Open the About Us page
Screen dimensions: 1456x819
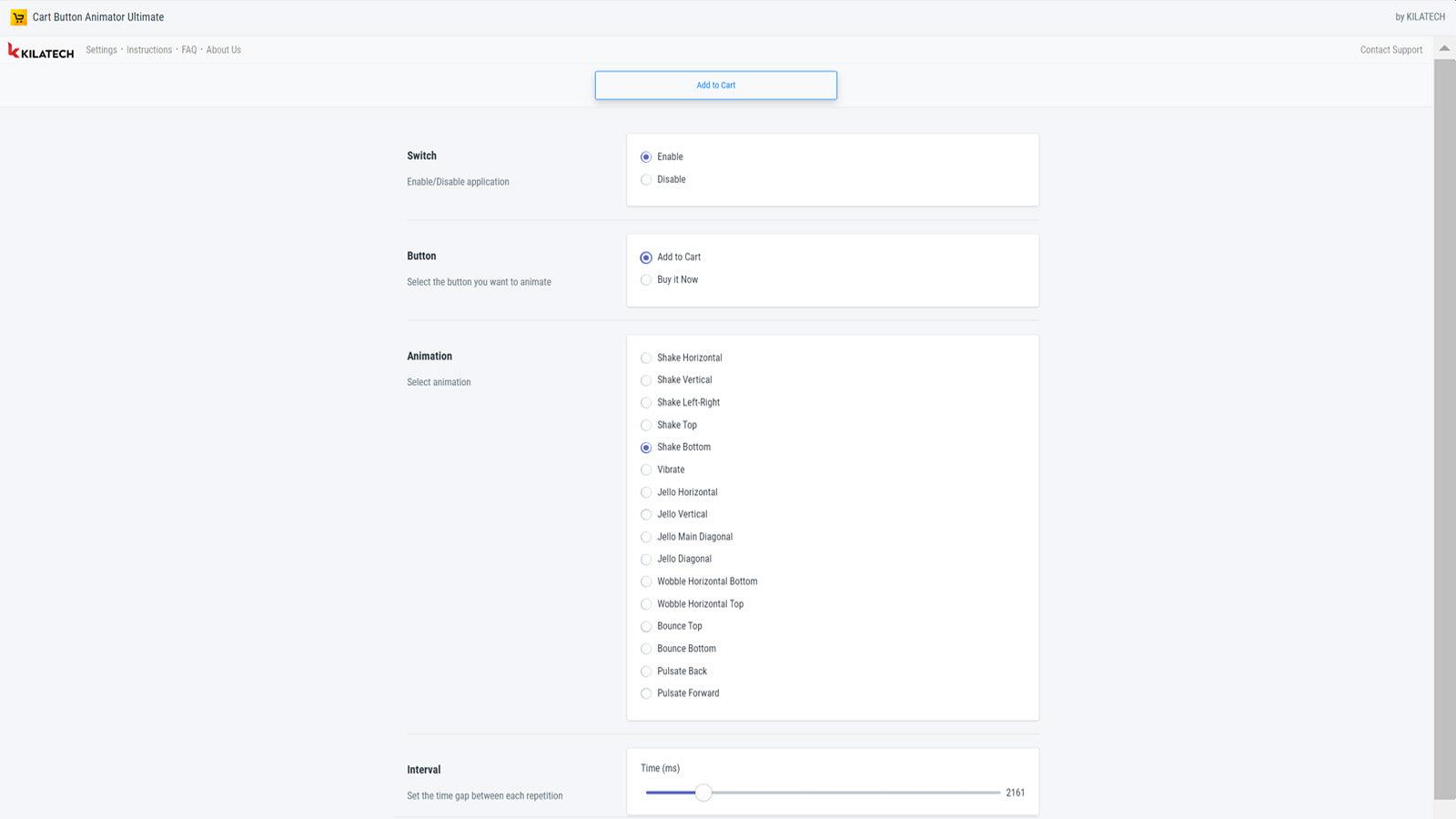coord(223,50)
